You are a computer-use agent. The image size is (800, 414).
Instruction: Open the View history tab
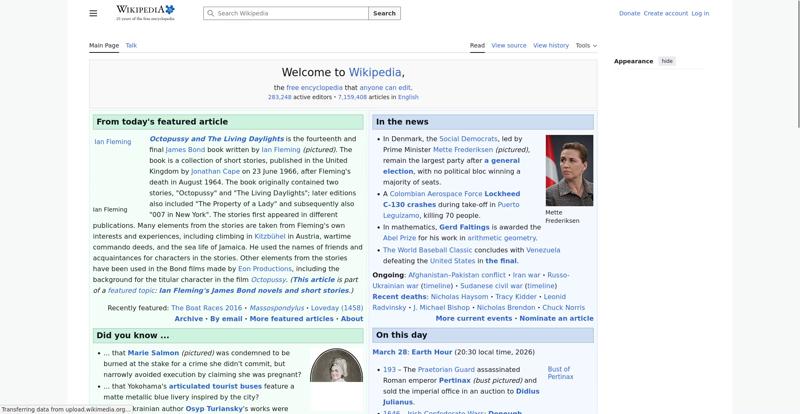[551, 45]
